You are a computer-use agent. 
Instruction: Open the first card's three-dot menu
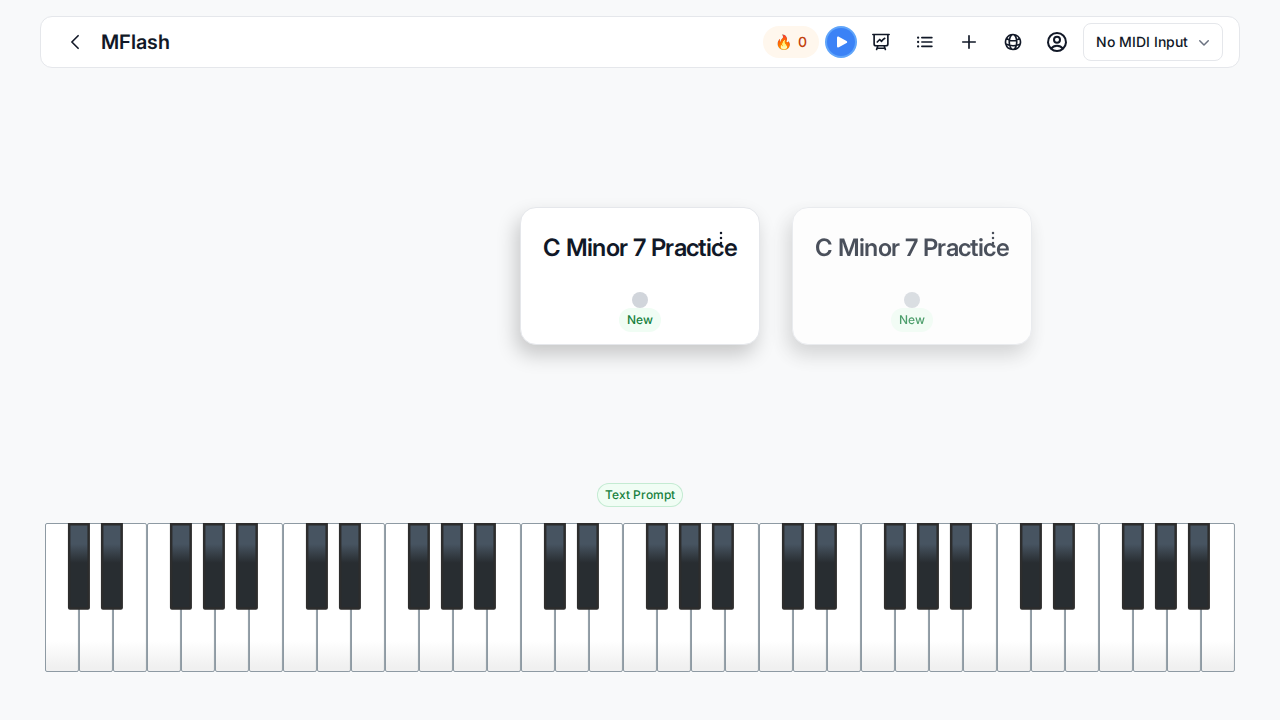(x=721, y=238)
